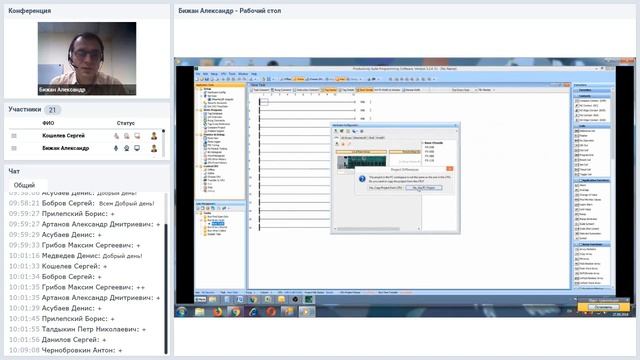Click the webcam video of Бижан Александр
Viewport: 640px width, 360px height.
[x=87, y=59]
